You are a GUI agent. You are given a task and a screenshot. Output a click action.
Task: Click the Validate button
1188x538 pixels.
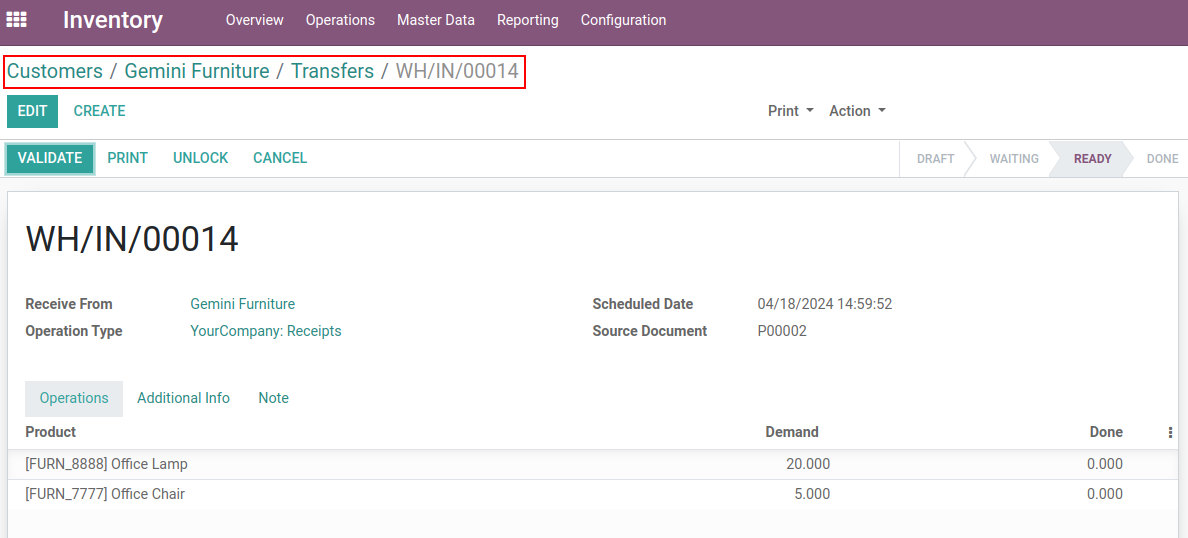point(50,158)
